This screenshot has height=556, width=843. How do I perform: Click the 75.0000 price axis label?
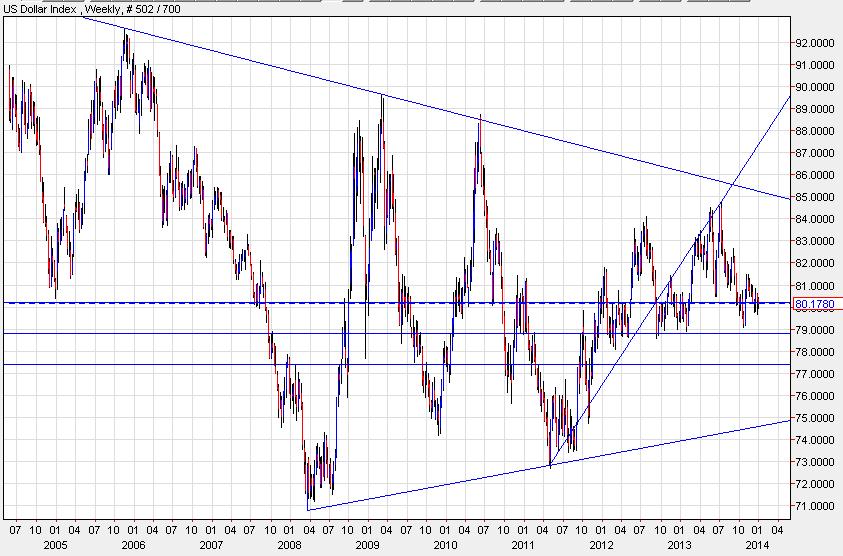(815, 418)
